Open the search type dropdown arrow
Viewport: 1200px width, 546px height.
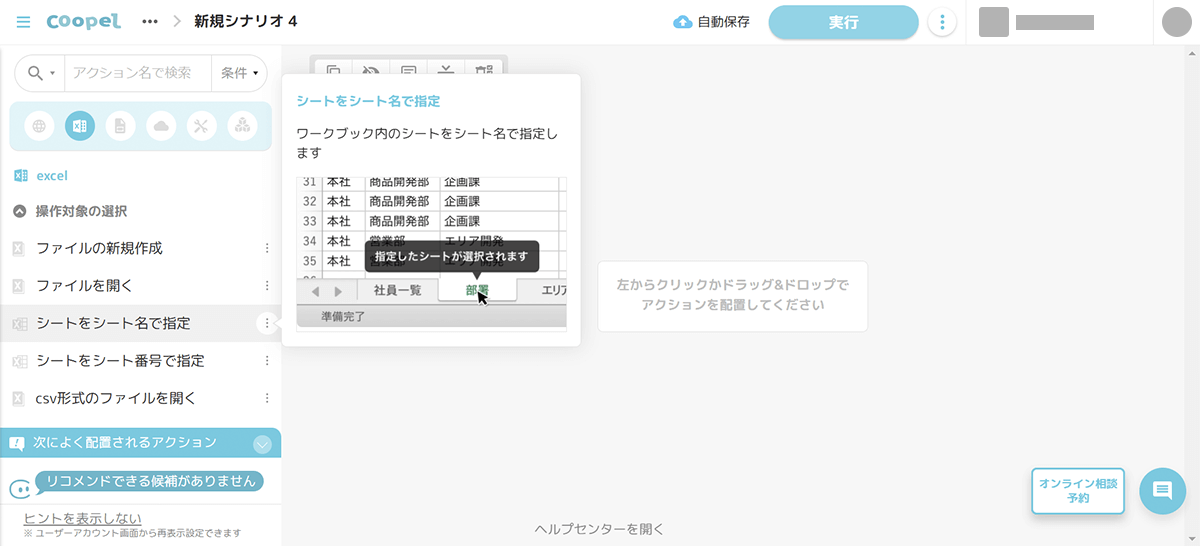41,73
